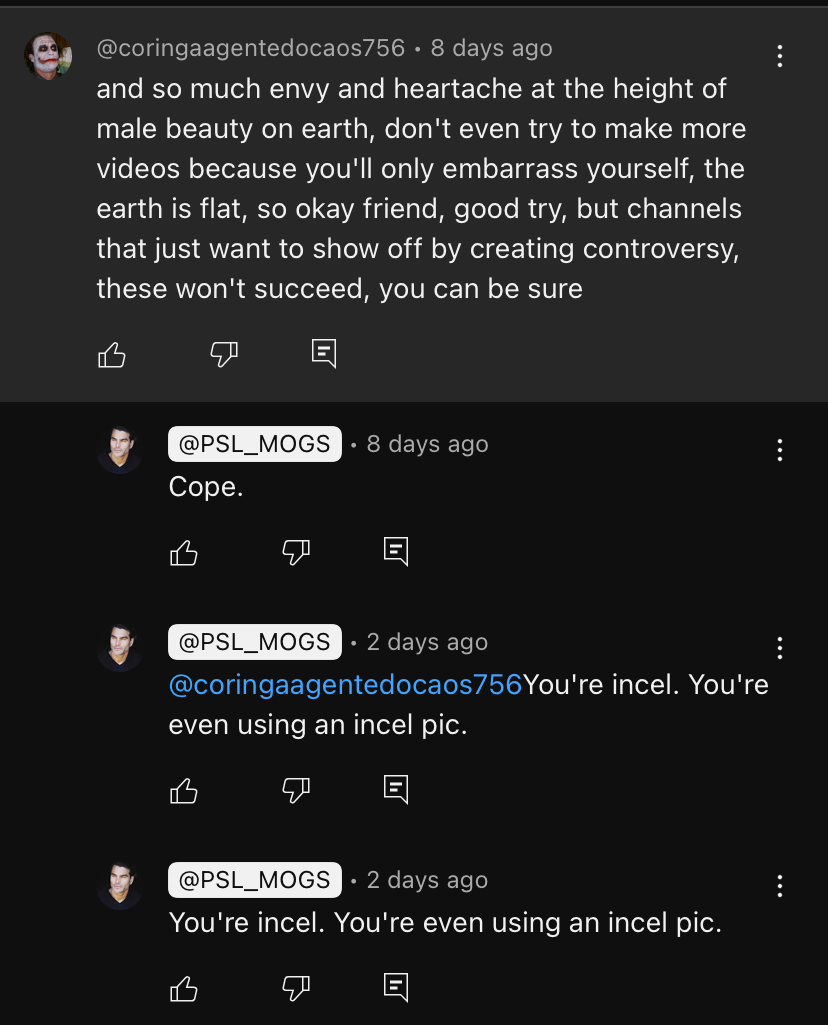Click reply icon under "Cope." comment

(x=396, y=551)
